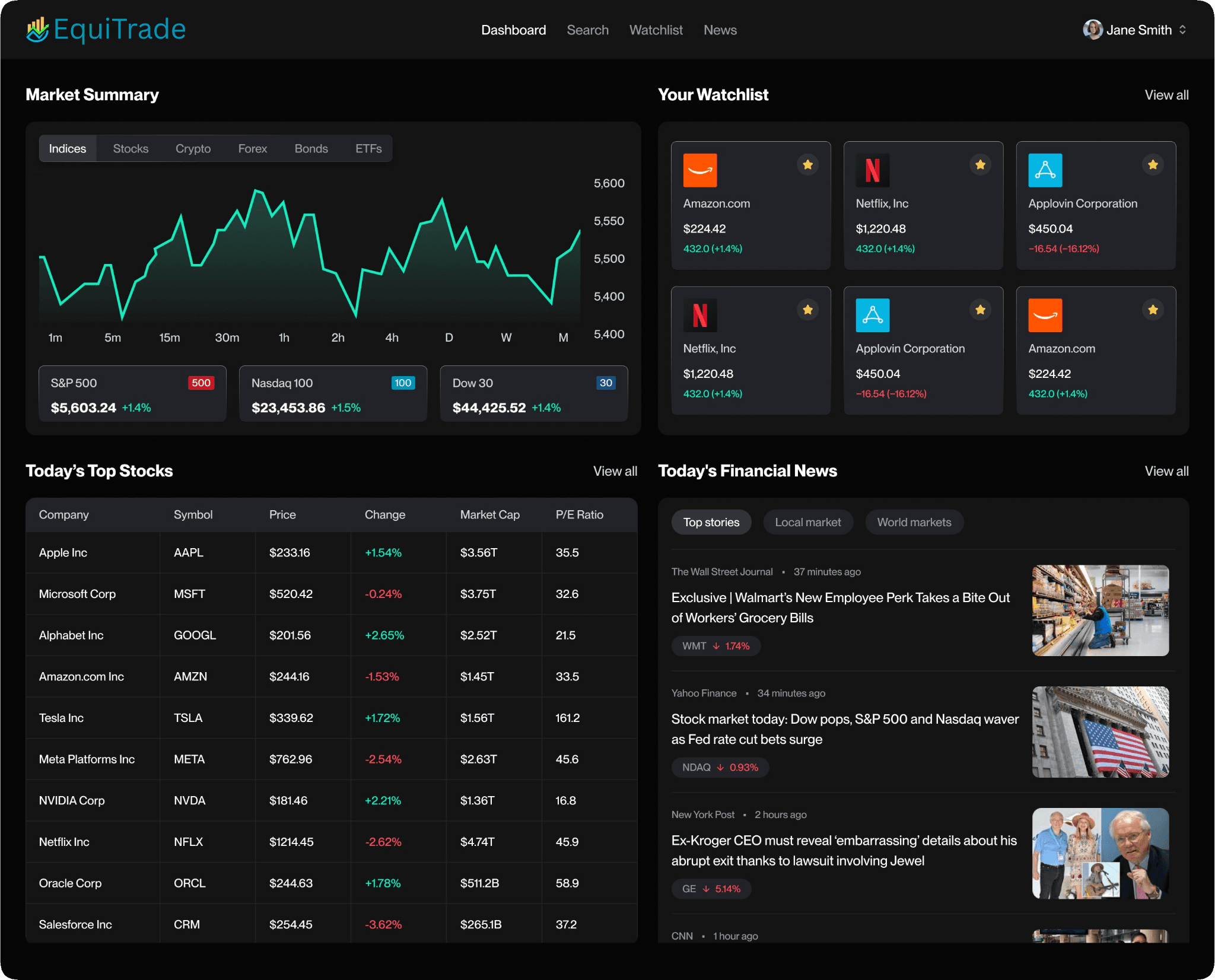
Task: Click the Applovin icon in the second row
Action: (x=873, y=315)
